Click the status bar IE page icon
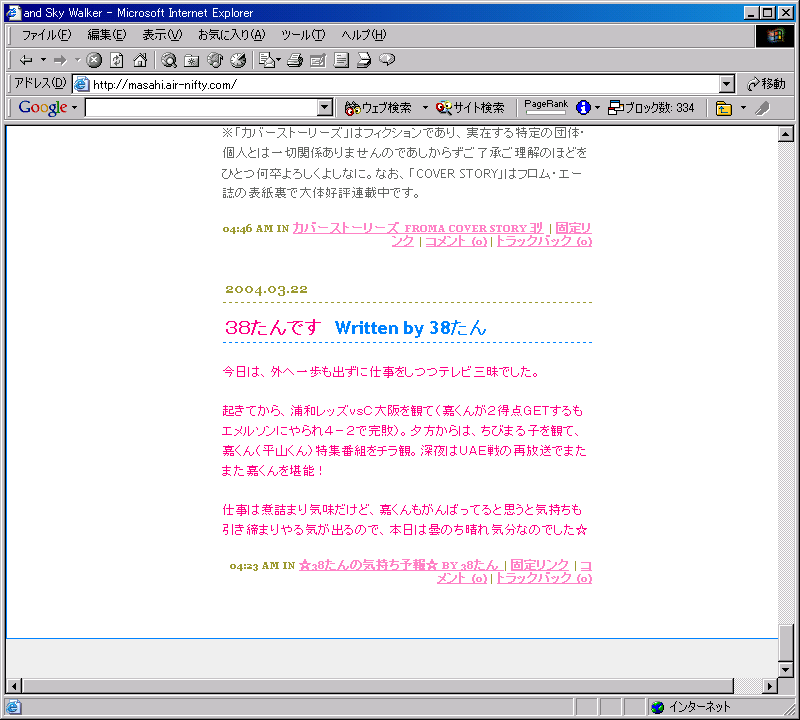 tap(13, 707)
